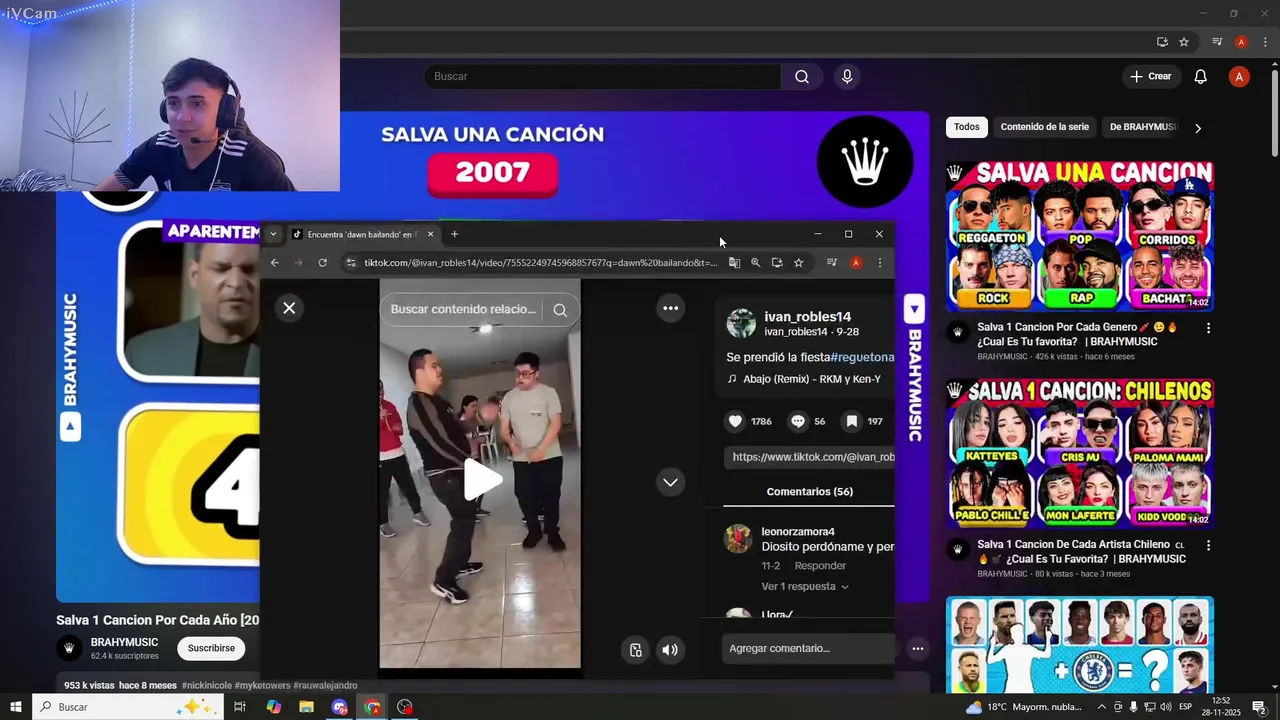Close the 'dawn bailando' TikTok tab
1280x720 pixels.
tap(430, 234)
